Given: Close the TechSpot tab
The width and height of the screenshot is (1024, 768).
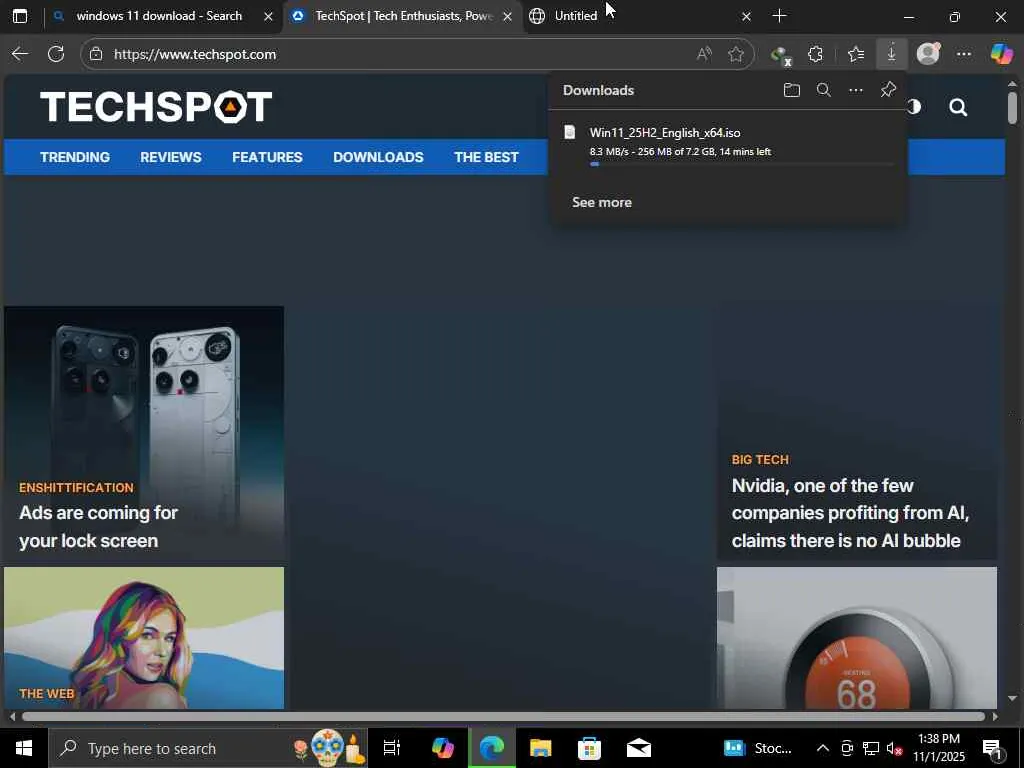Looking at the screenshot, I should tap(507, 17).
